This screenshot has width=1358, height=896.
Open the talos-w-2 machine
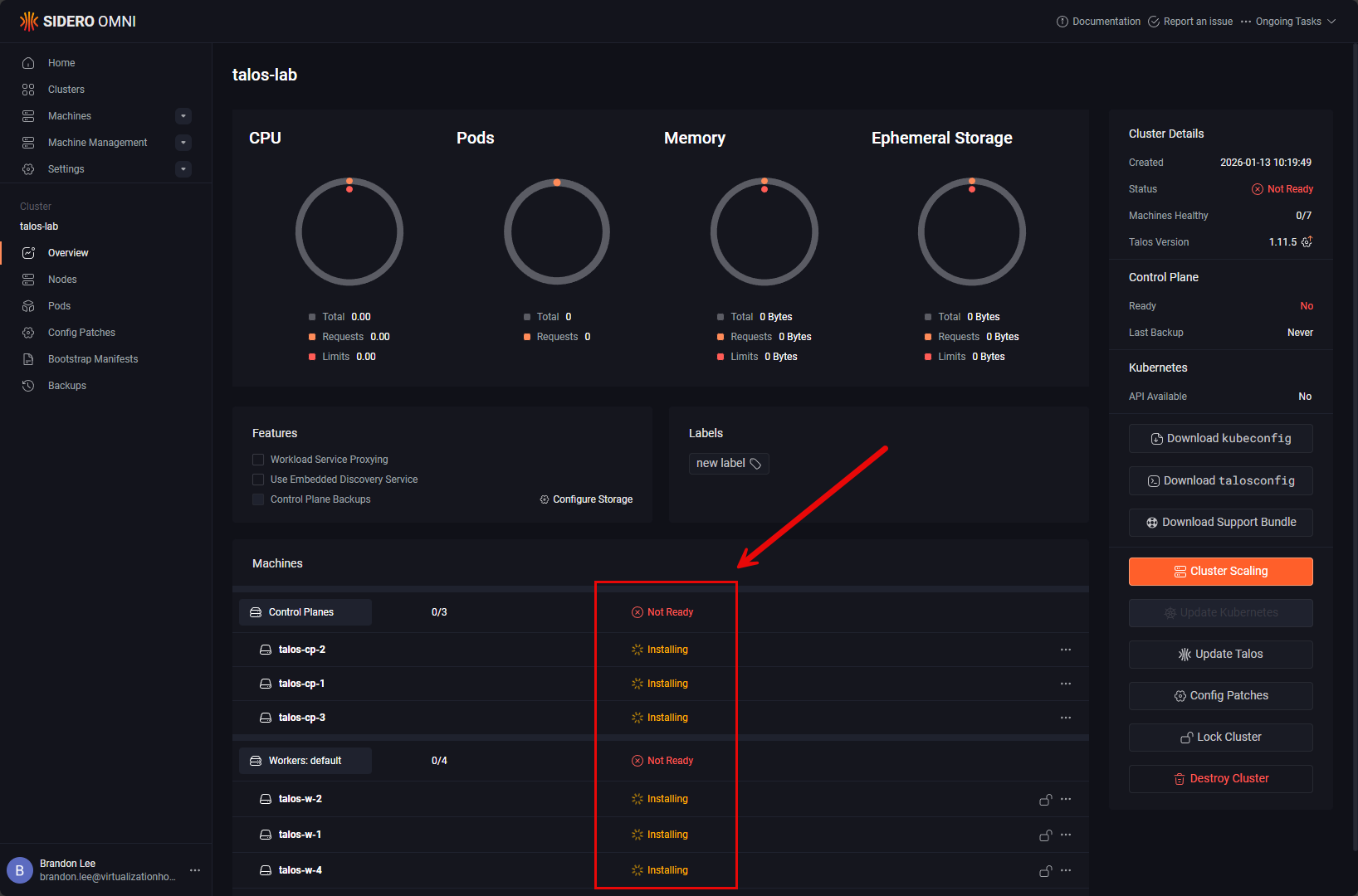[300, 799]
